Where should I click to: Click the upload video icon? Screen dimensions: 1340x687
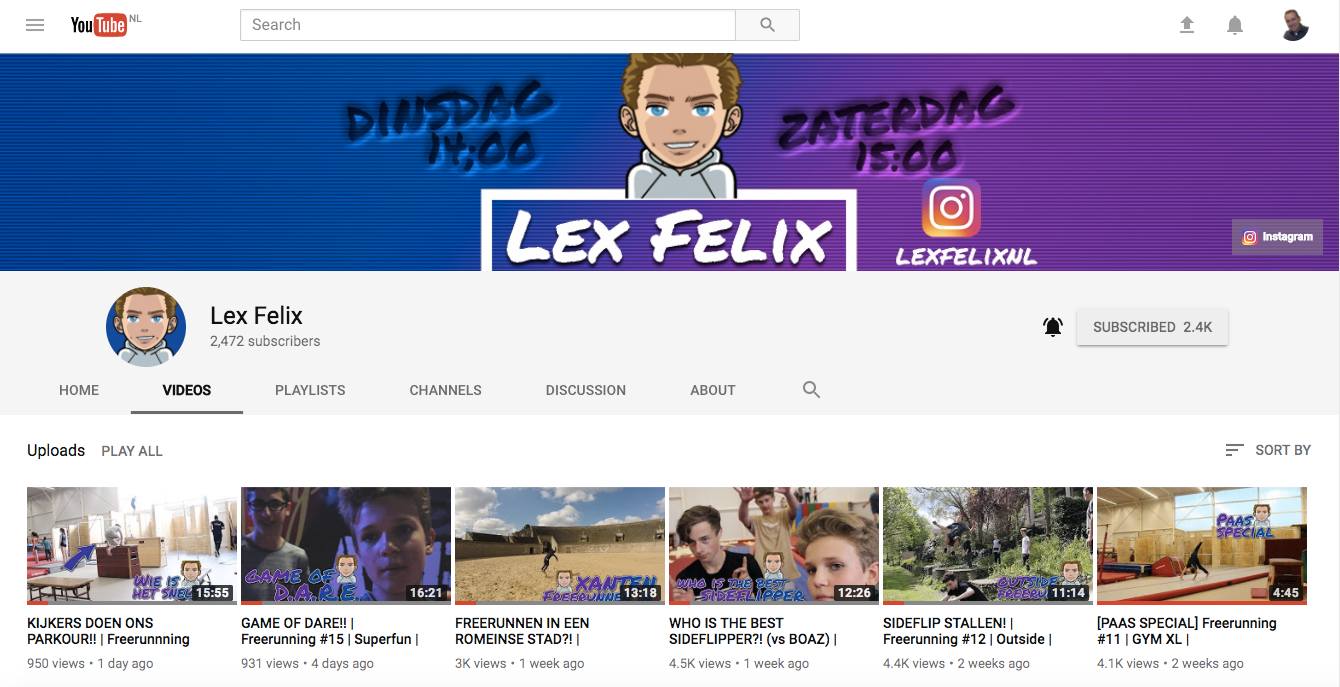click(x=1187, y=25)
